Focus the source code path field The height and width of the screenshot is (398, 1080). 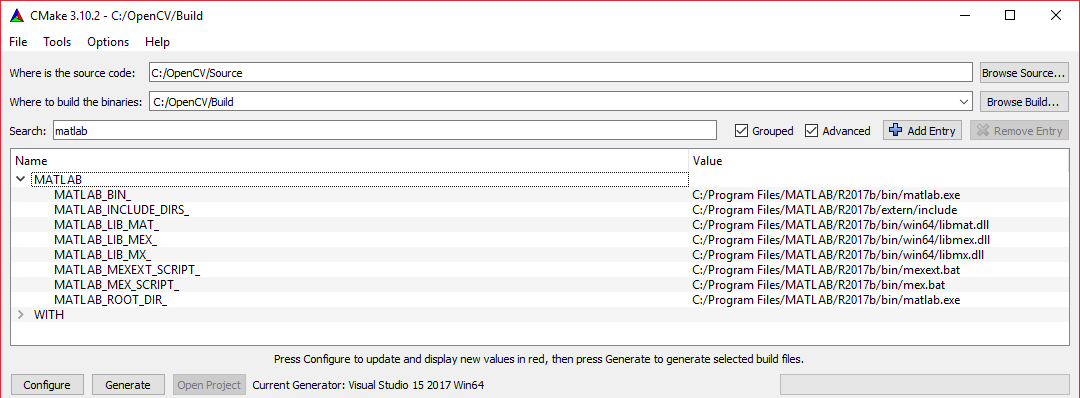click(561, 72)
